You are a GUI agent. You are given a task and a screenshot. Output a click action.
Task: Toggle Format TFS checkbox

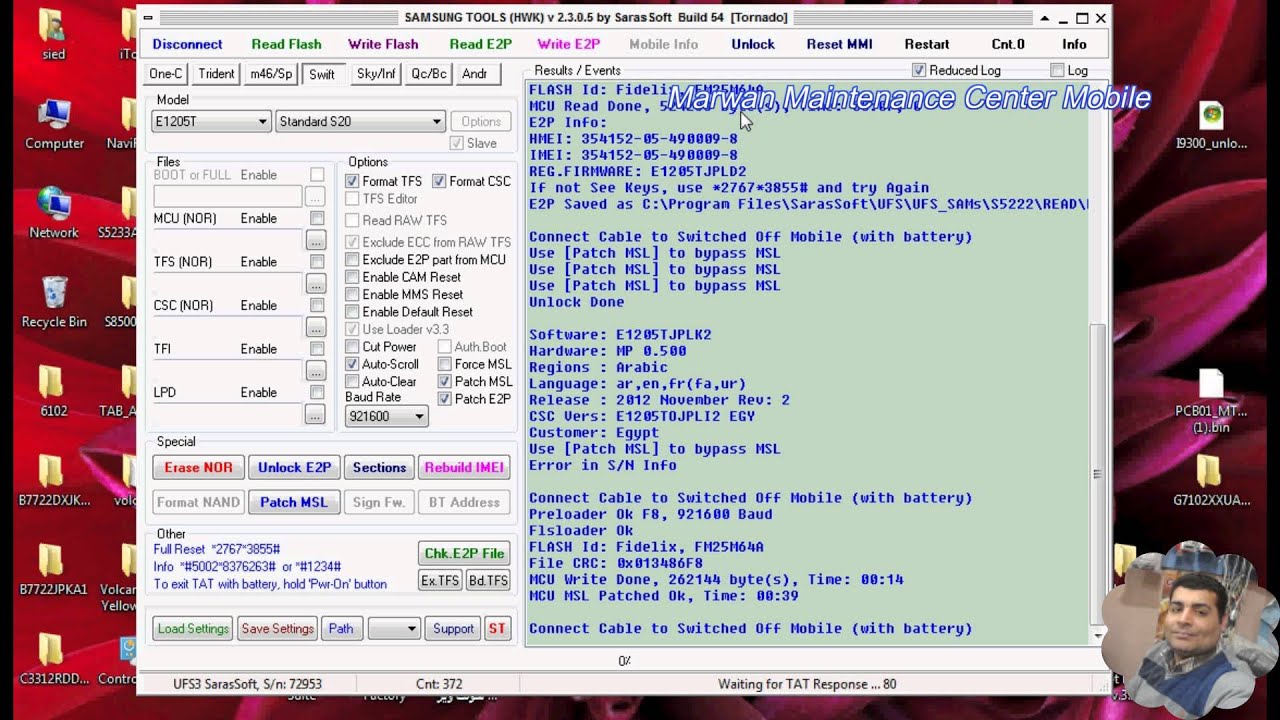[x=352, y=181]
